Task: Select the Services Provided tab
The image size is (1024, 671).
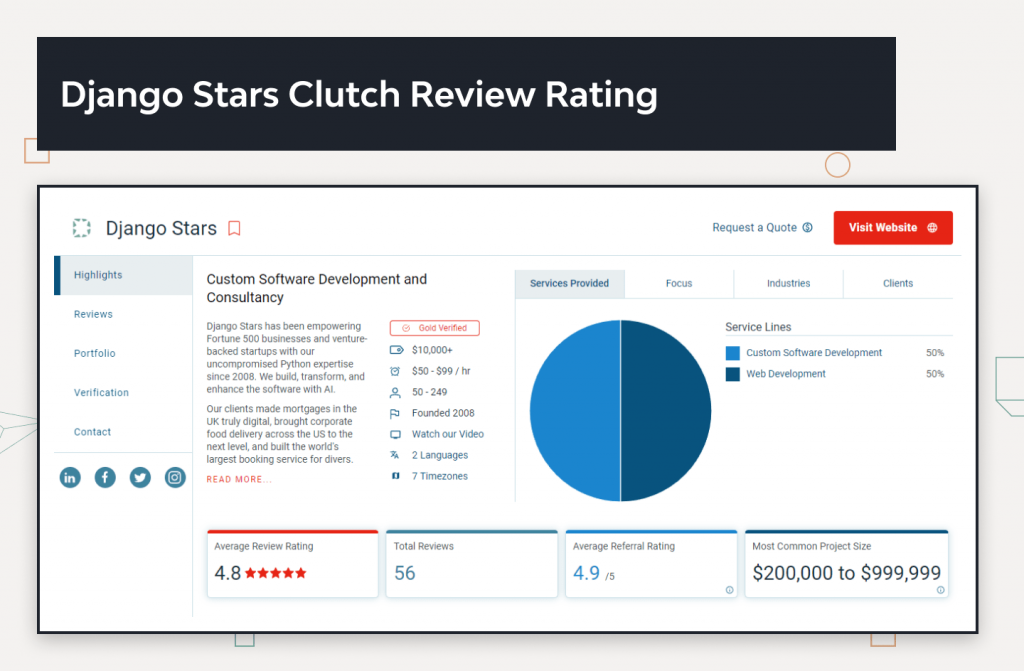Action: point(569,284)
